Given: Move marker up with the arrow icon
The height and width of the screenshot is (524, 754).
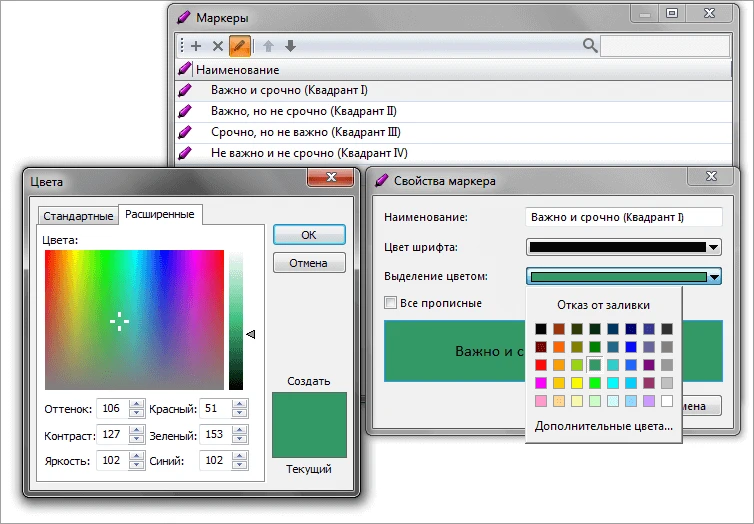Looking at the screenshot, I should point(268,46).
